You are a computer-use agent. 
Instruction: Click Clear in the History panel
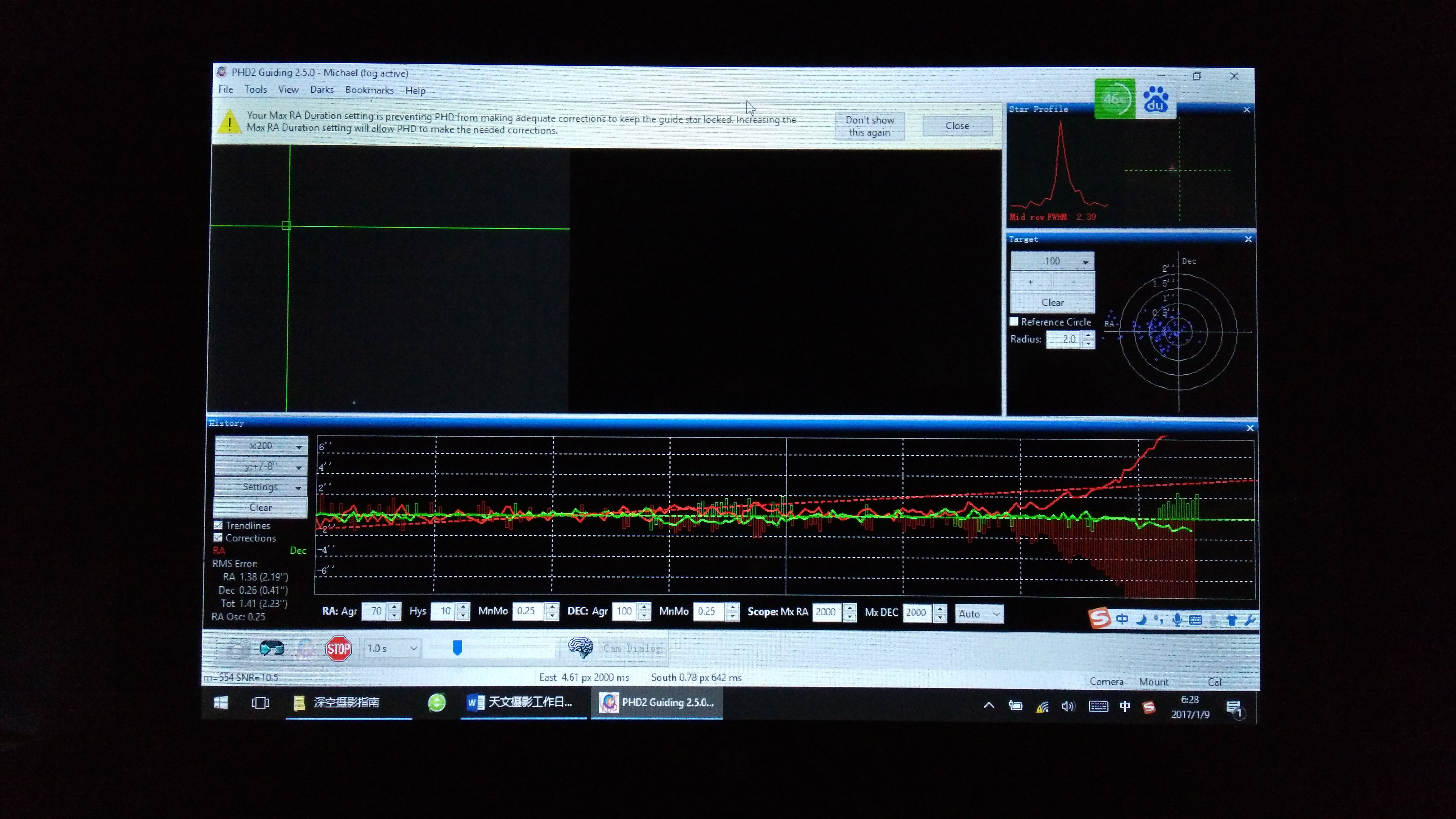(x=261, y=507)
